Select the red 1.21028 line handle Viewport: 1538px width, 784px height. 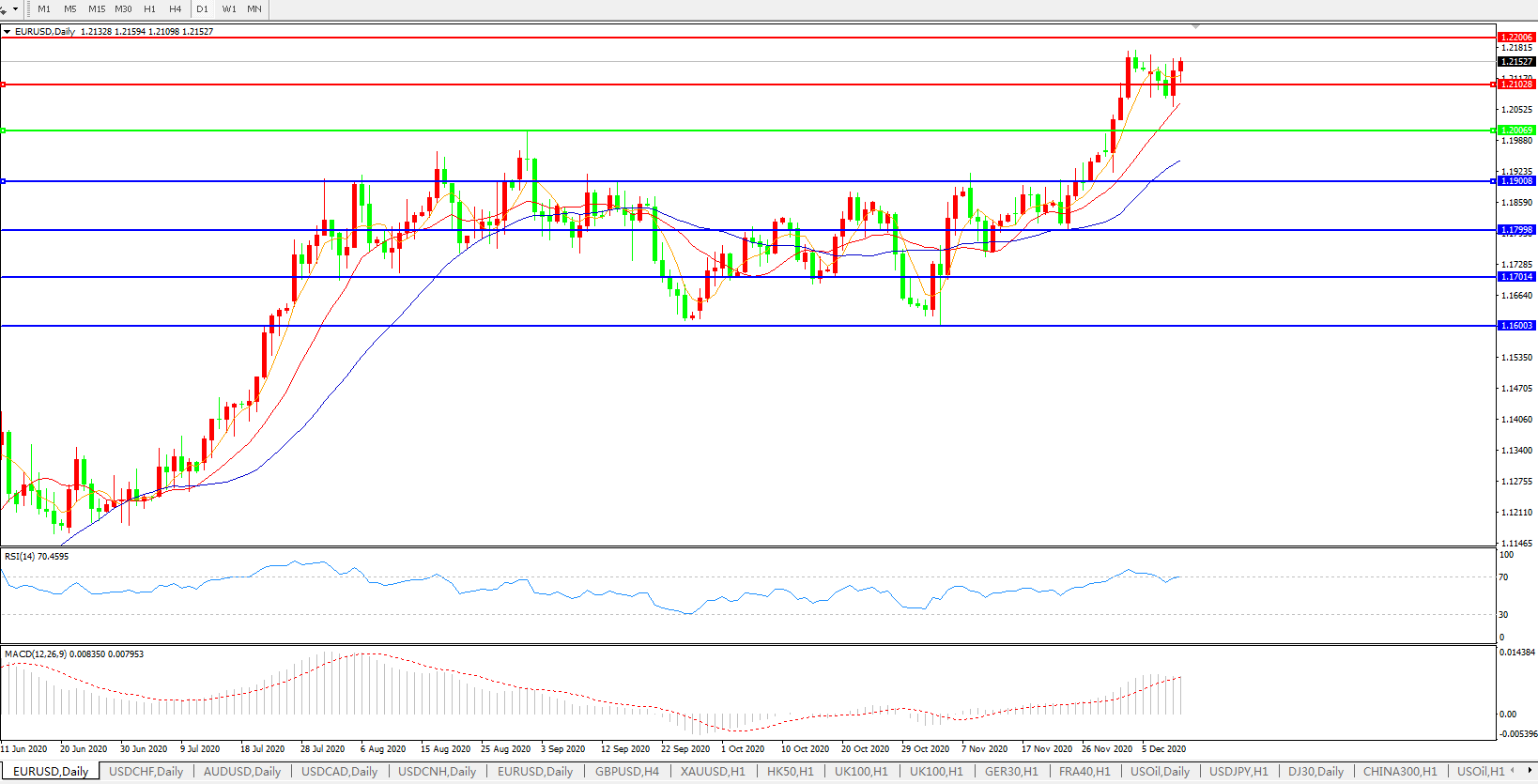click(x=4, y=85)
